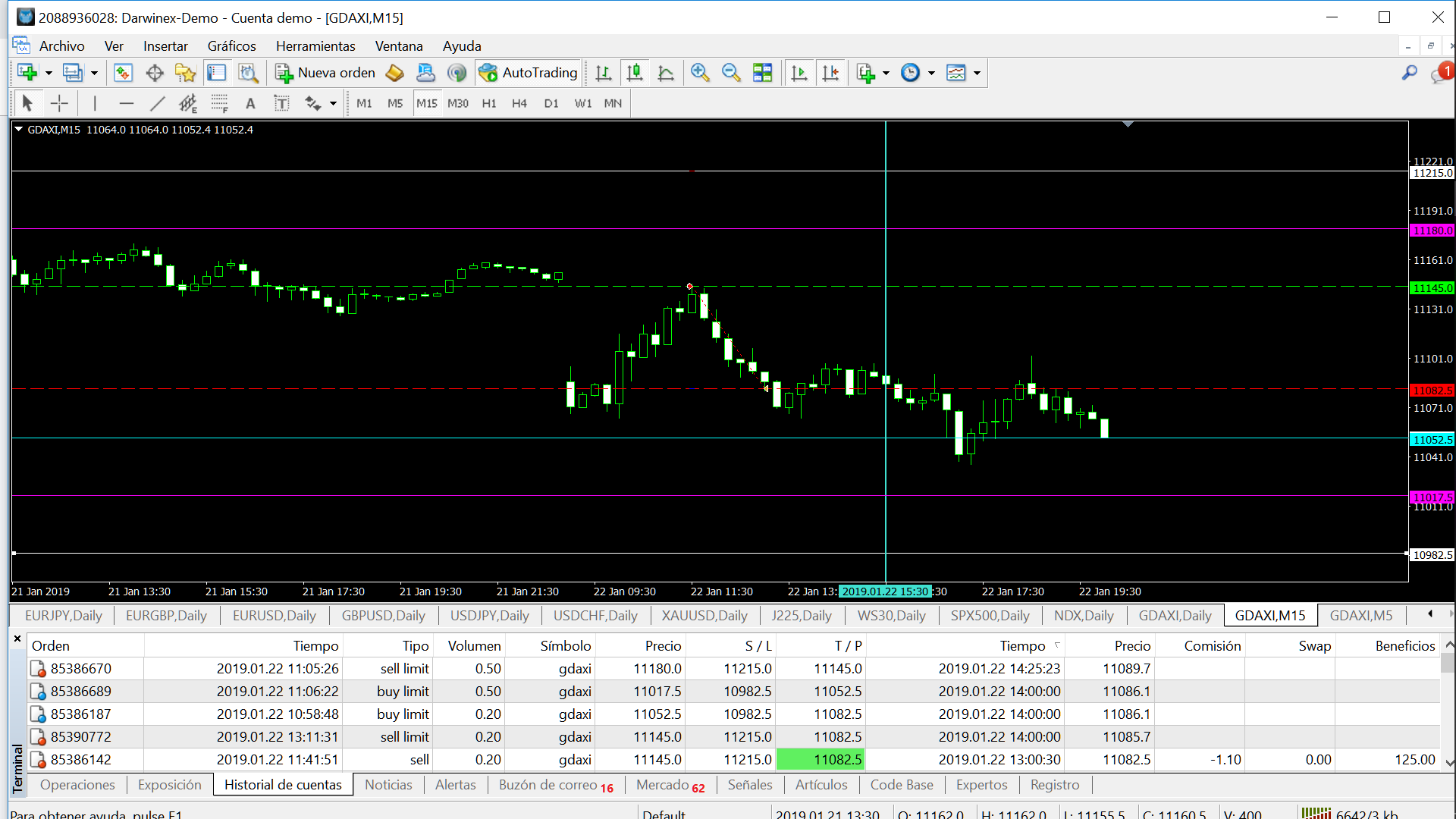
Task: Switch chart to candlestick mode
Action: [635, 73]
